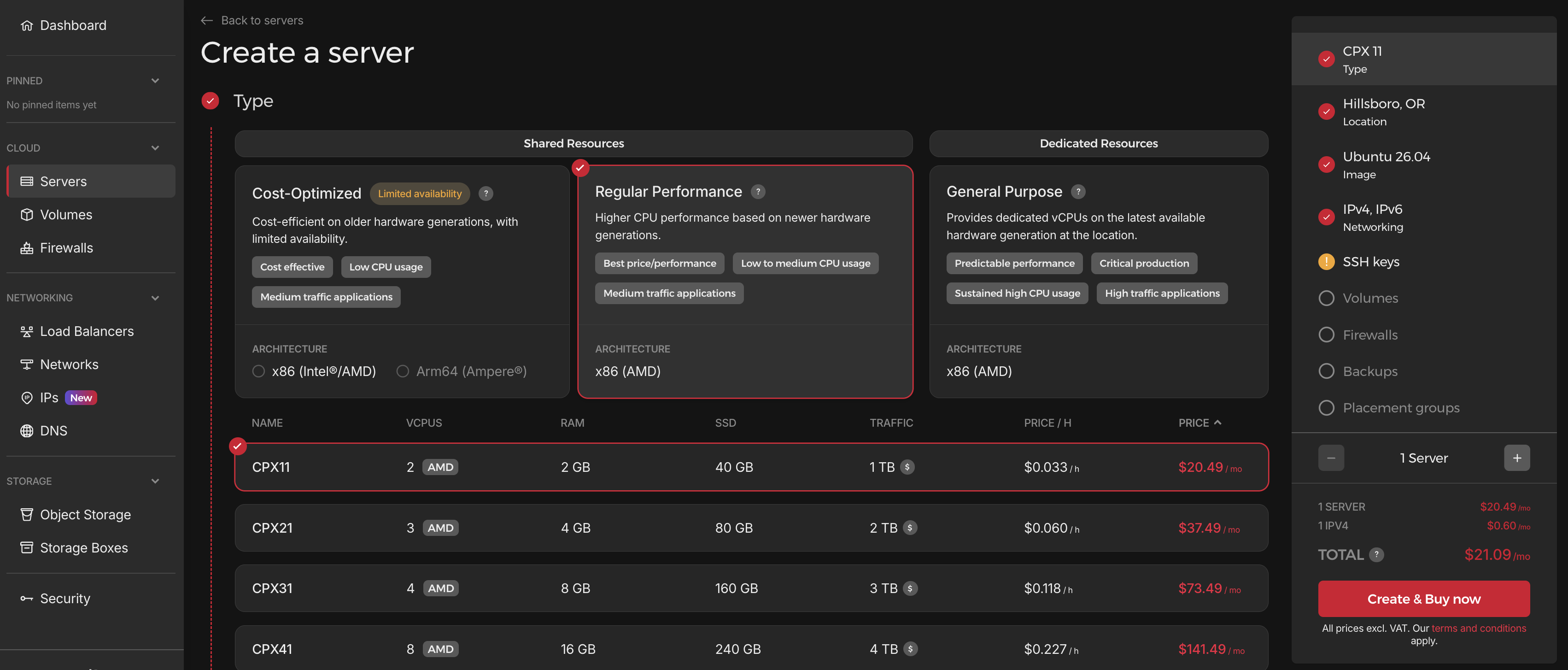
Task: Click the Load Balancers icon
Action: click(27, 331)
